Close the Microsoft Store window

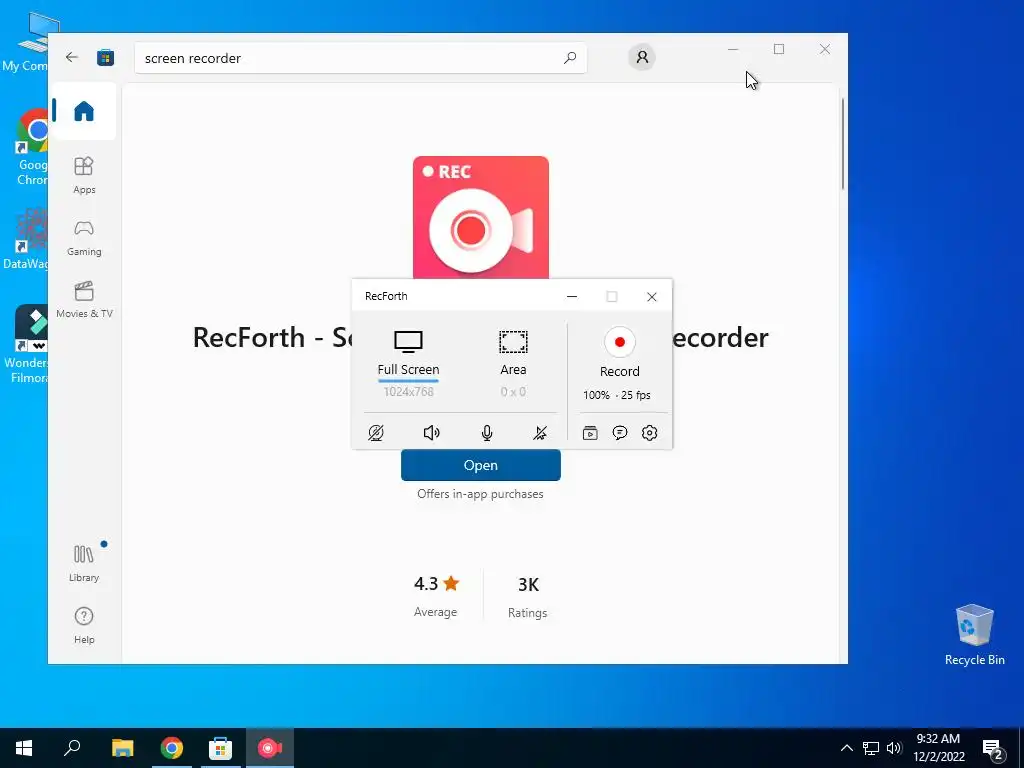click(x=825, y=49)
